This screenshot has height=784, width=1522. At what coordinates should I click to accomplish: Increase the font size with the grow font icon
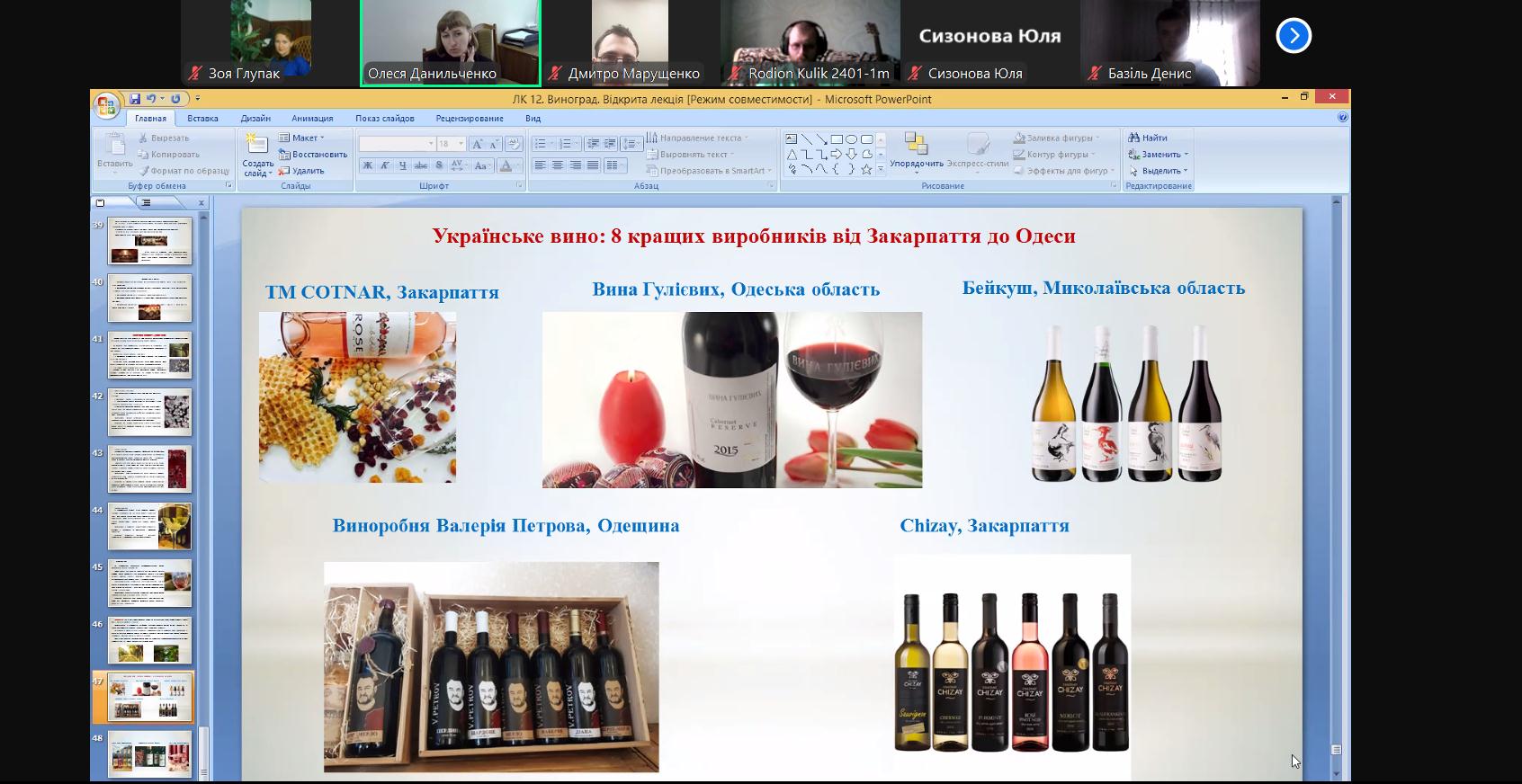point(477,144)
